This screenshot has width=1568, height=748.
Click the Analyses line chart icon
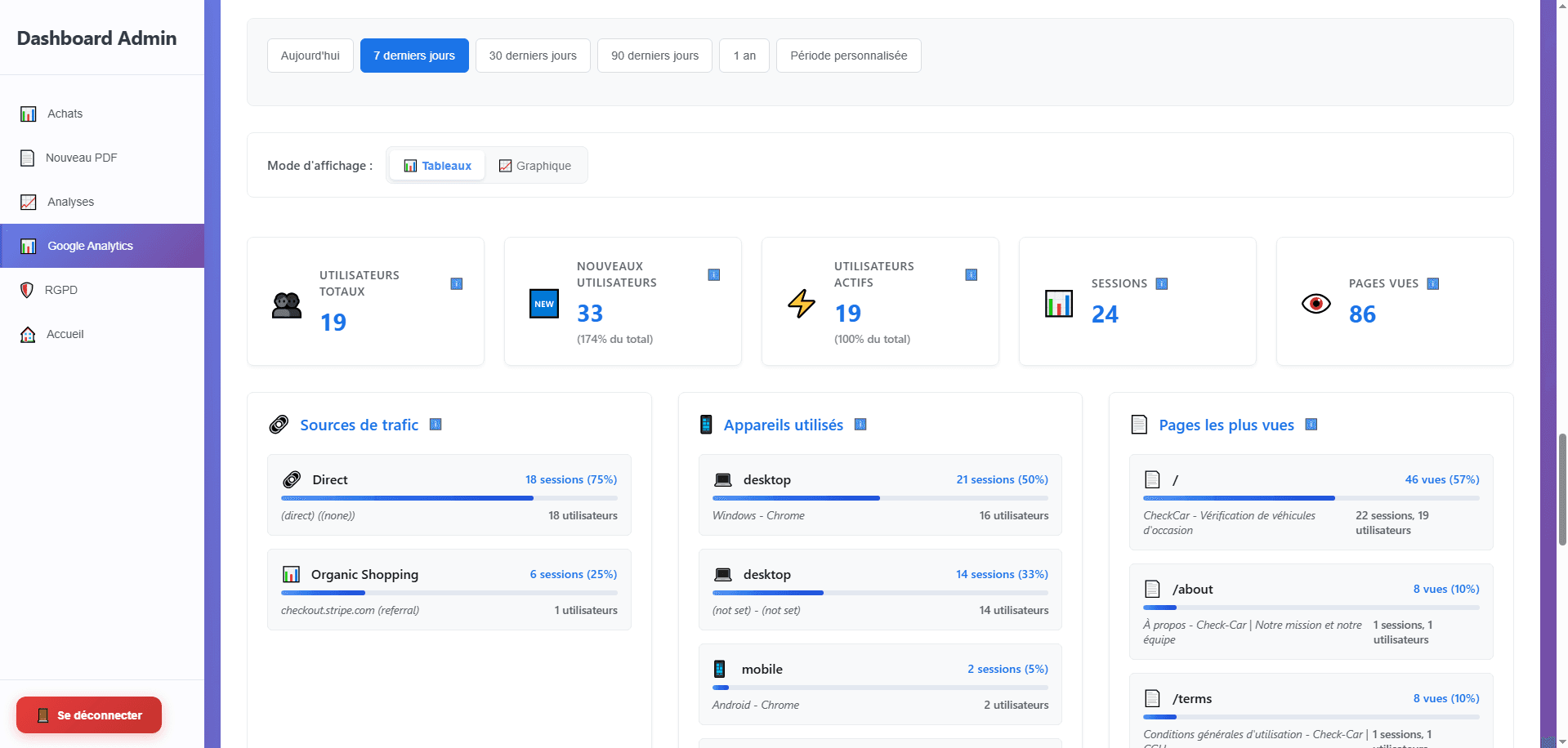click(29, 202)
